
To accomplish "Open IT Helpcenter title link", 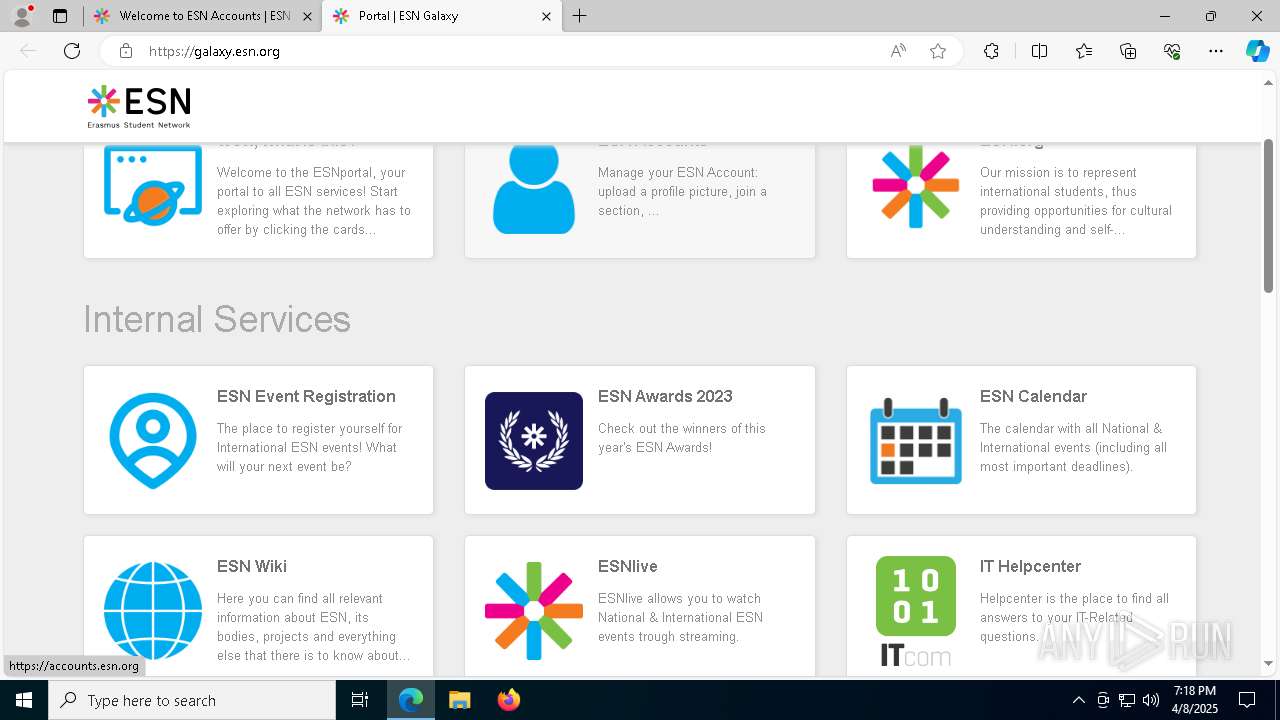I will 1030,566.
